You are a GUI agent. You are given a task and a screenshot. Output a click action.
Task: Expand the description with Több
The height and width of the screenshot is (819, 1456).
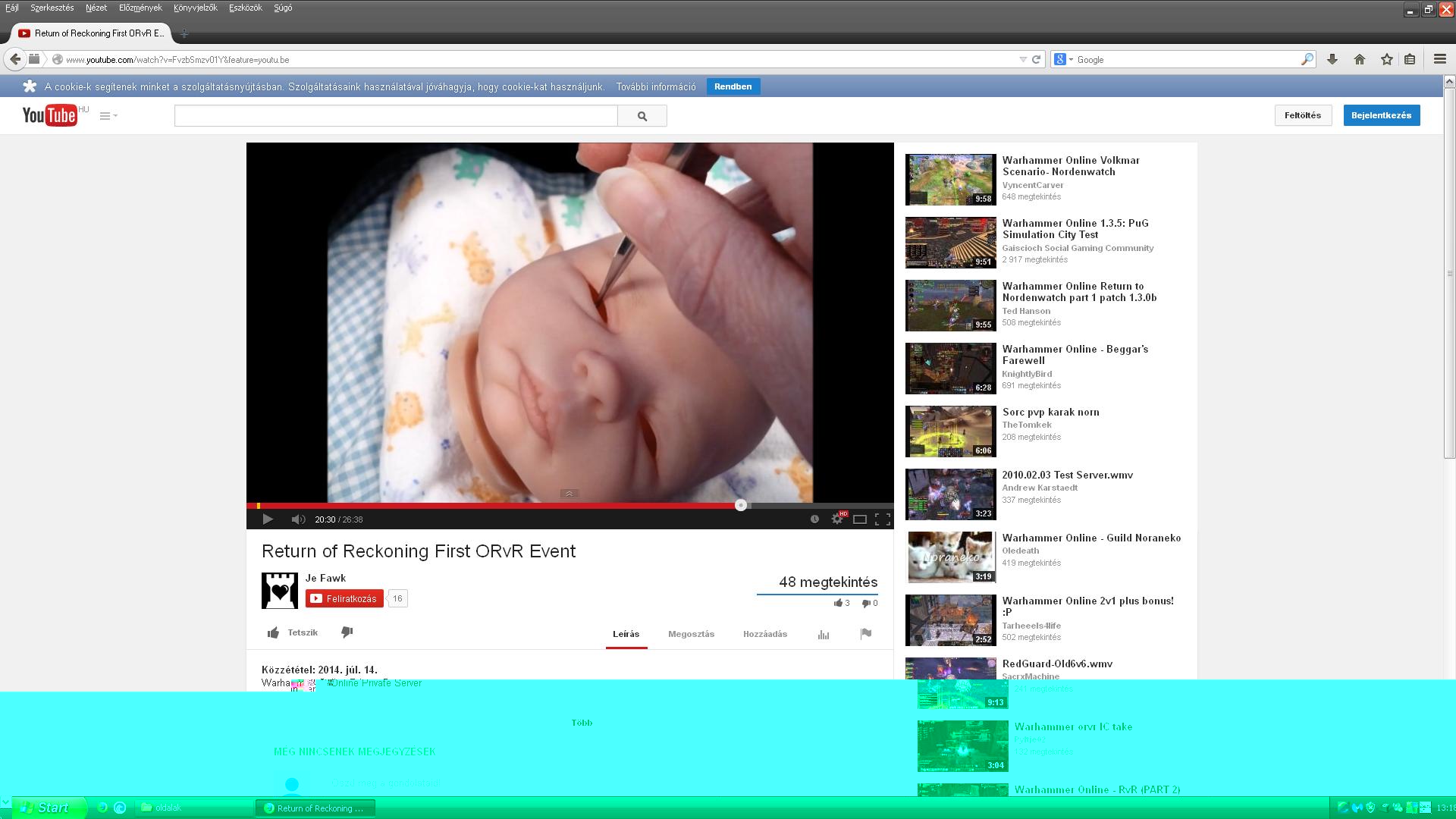582,723
